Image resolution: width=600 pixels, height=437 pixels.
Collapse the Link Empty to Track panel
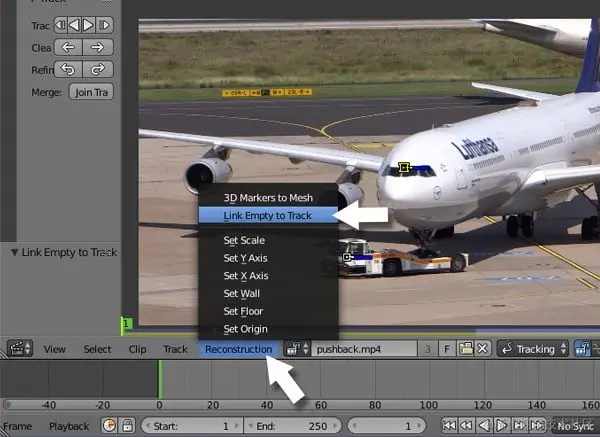tap(15, 252)
